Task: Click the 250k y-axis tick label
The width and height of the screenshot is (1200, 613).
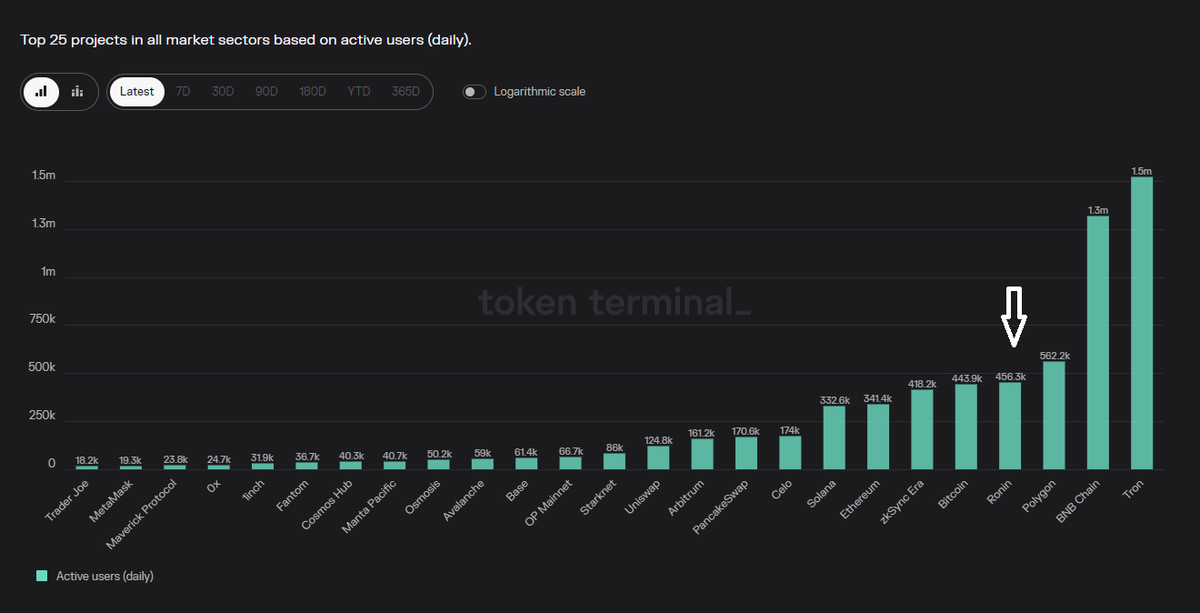Action: [x=40, y=415]
